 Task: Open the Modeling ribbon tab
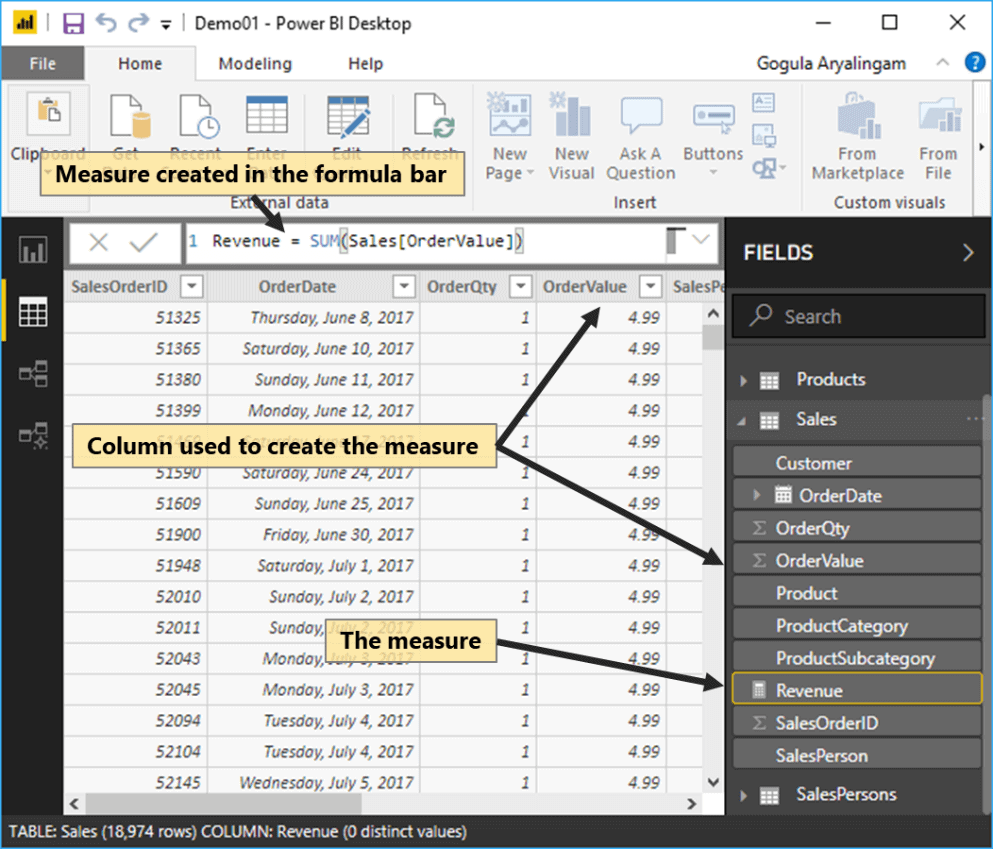click(x=255, y=64)
